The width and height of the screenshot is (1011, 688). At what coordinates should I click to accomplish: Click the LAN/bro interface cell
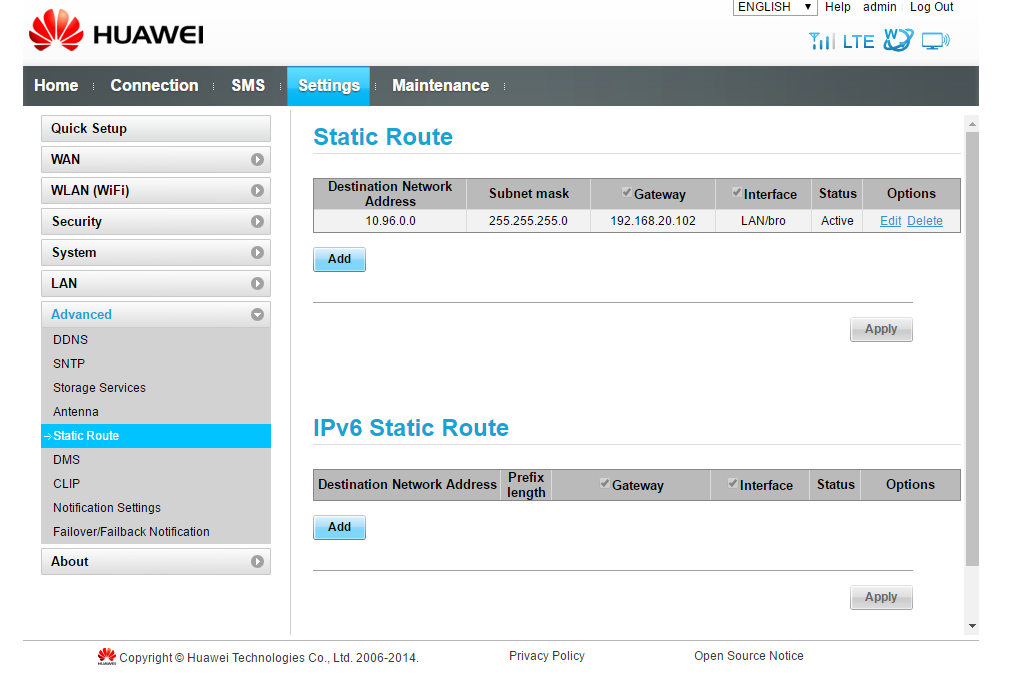(x=763, y=221)
